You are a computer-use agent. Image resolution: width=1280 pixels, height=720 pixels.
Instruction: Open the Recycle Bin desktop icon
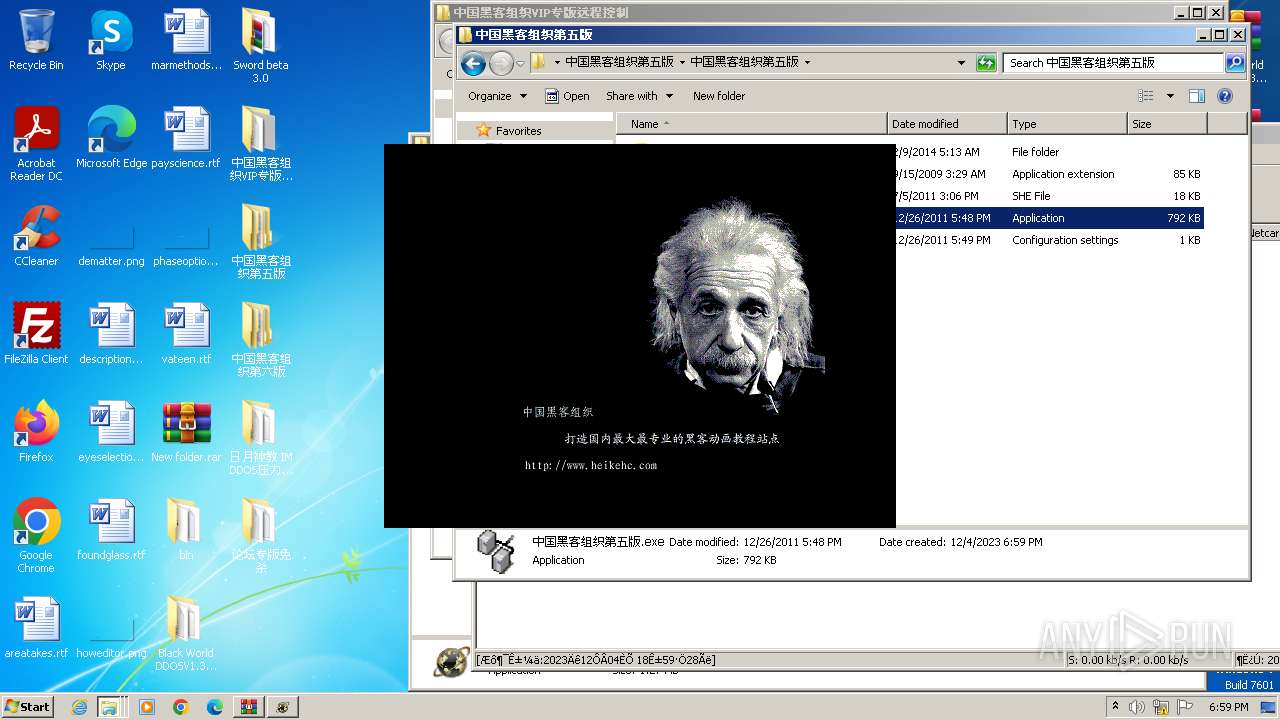click(x=36, y=40)
